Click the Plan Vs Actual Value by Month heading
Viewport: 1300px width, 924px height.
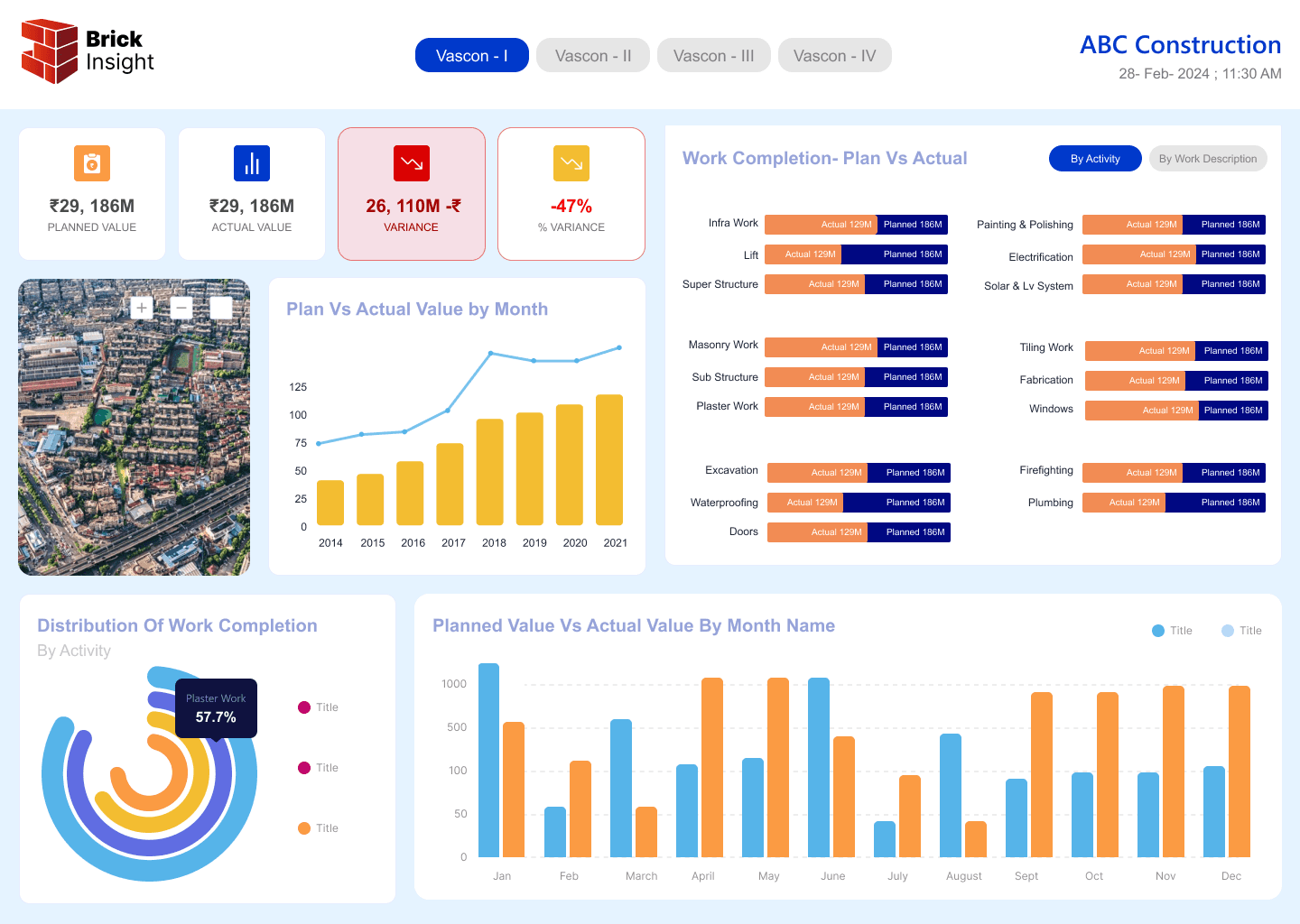(417, 310)
